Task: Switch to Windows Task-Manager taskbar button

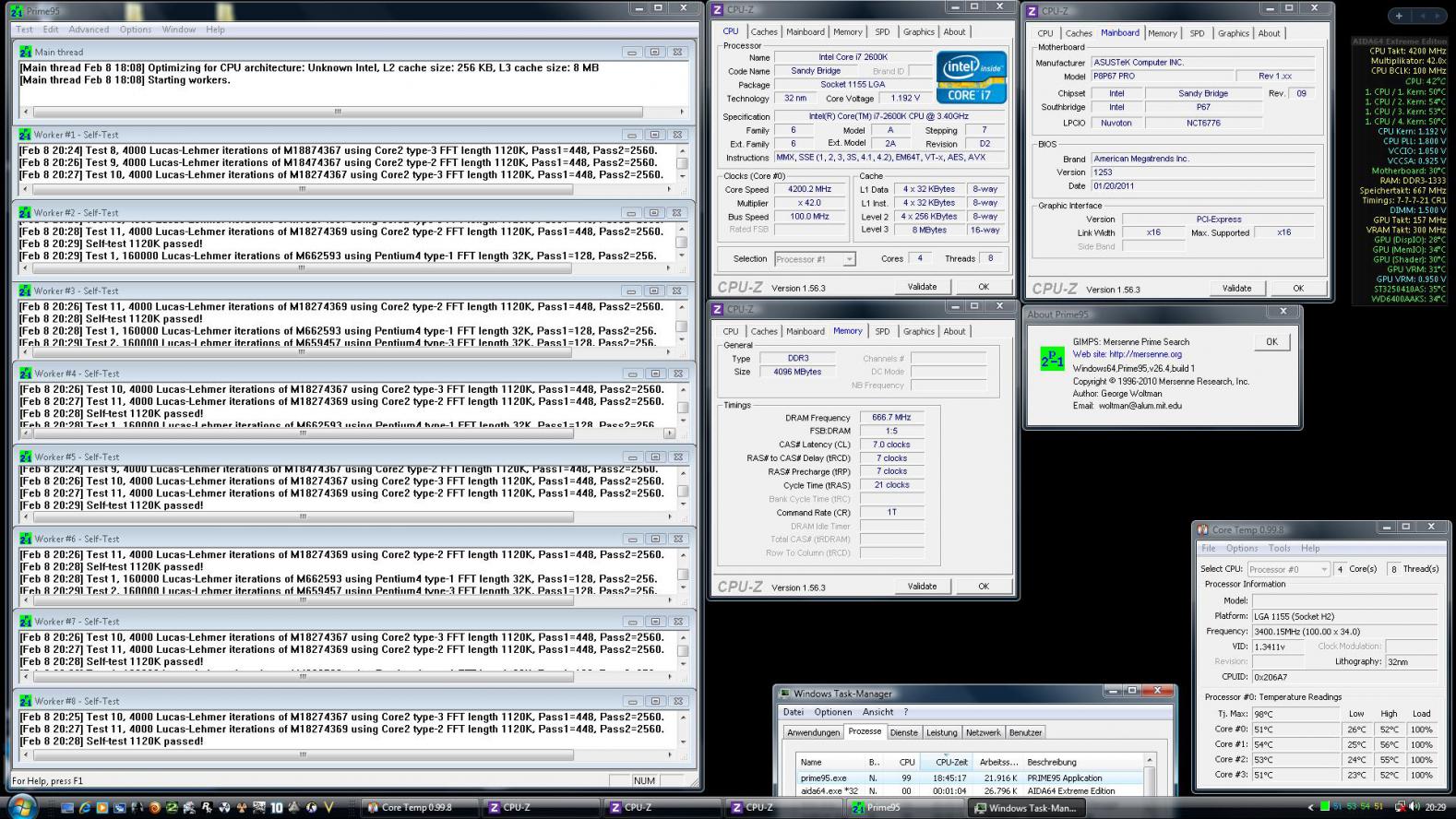Action: tap(1026, 808)
